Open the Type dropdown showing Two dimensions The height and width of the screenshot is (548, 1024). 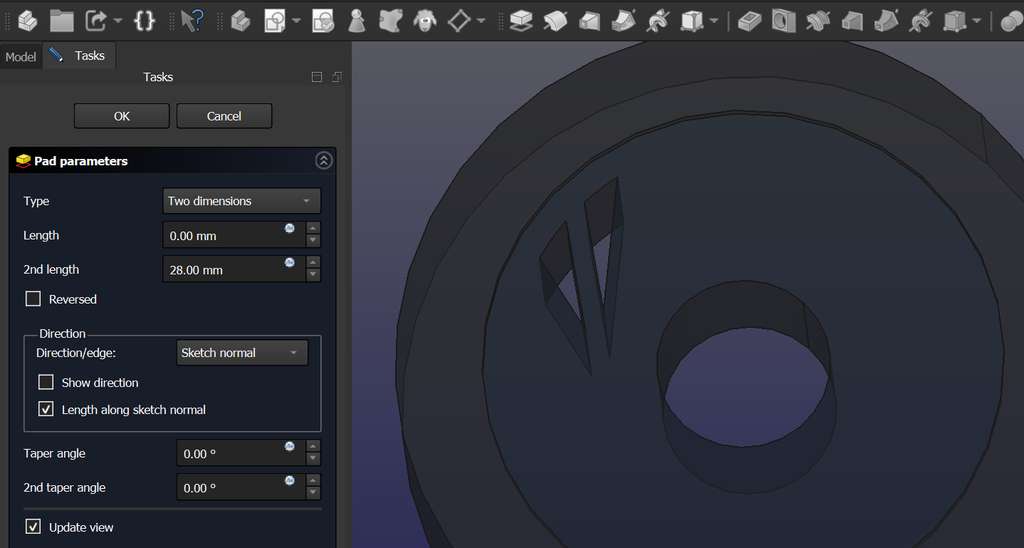(x=241, y=201)
